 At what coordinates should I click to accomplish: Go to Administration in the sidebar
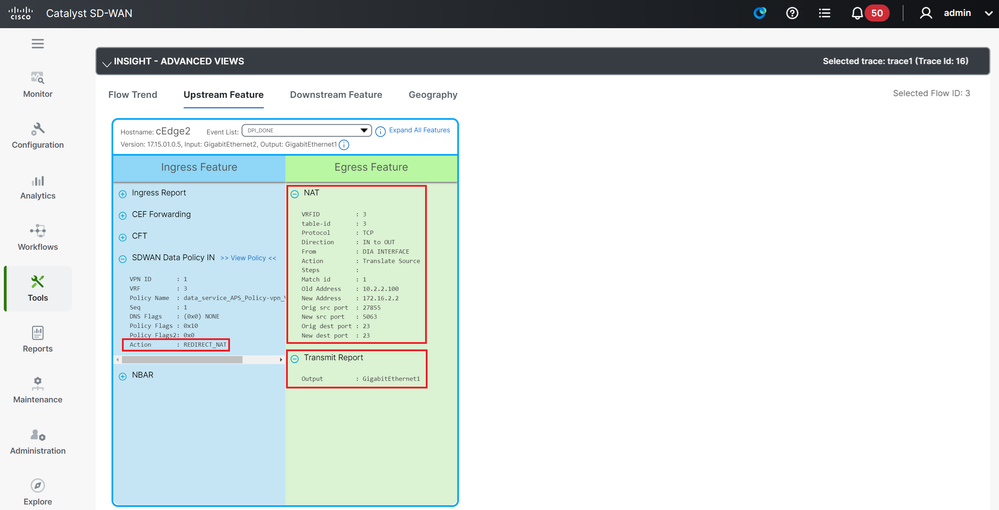coord(38,442)
